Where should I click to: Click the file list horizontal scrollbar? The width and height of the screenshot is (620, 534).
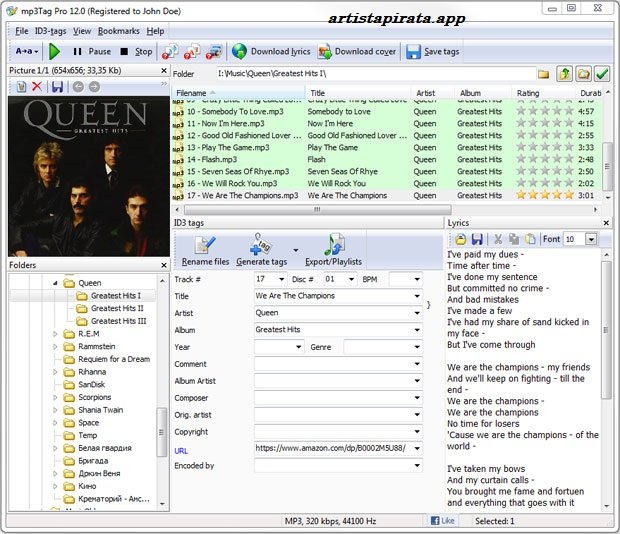click(318, 209)
